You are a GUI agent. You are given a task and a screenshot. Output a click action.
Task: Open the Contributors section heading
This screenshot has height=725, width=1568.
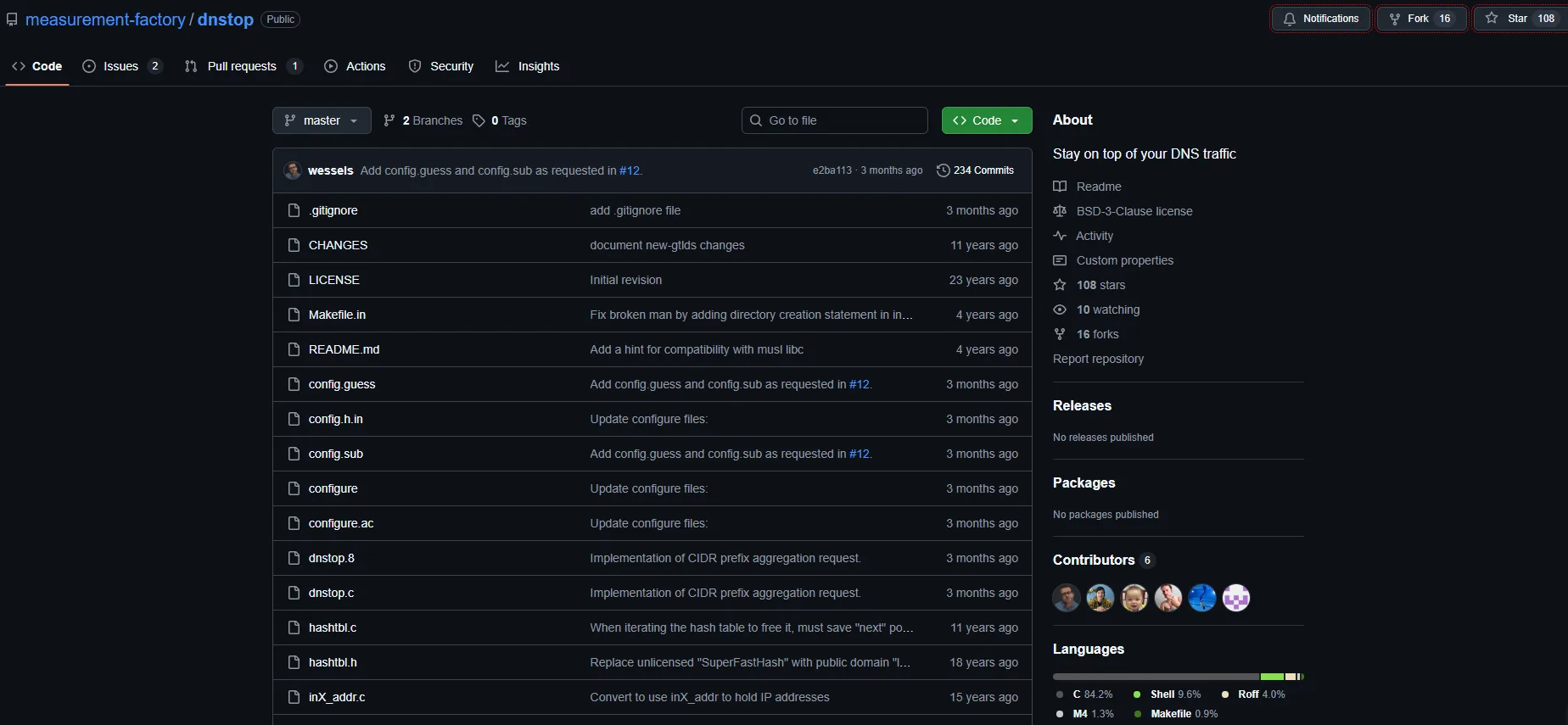pos(1102,560)
